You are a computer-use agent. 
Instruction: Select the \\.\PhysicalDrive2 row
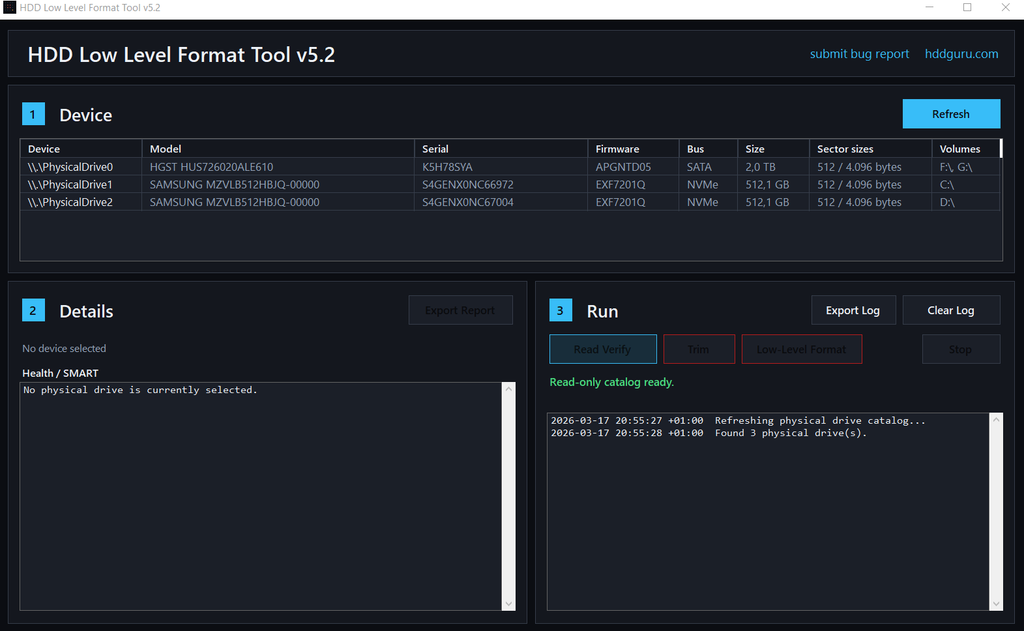pos(510,202)
